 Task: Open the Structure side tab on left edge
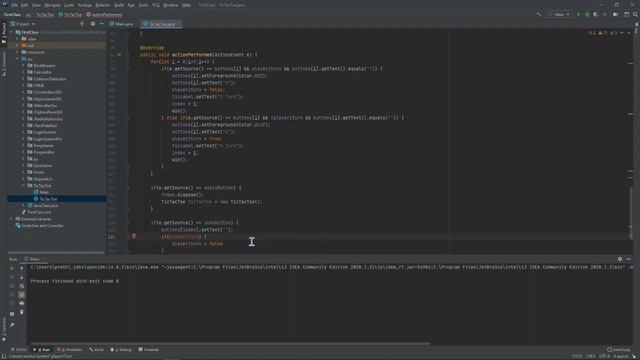pos(4,65)
